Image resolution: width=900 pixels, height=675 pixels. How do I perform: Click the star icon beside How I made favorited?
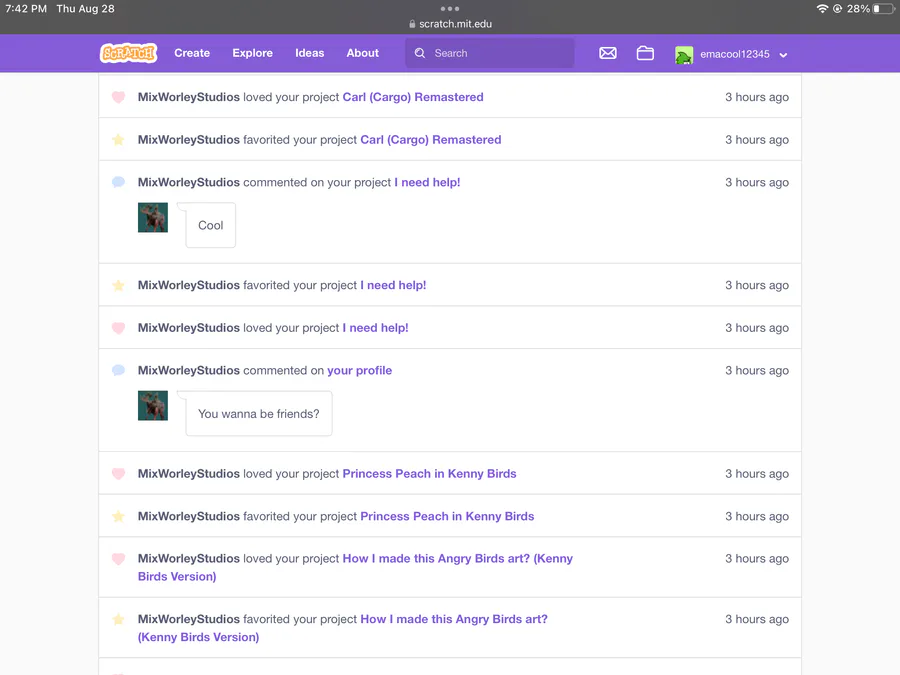pyautogui.click(x=118, y=619)
